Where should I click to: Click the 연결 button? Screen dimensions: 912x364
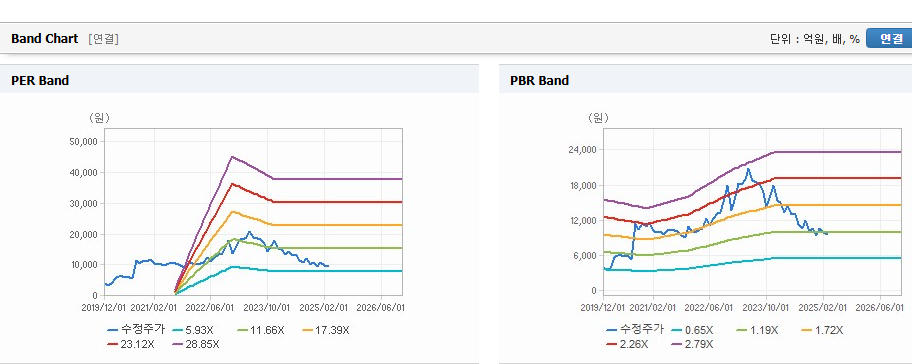click(x=889, y=38)
